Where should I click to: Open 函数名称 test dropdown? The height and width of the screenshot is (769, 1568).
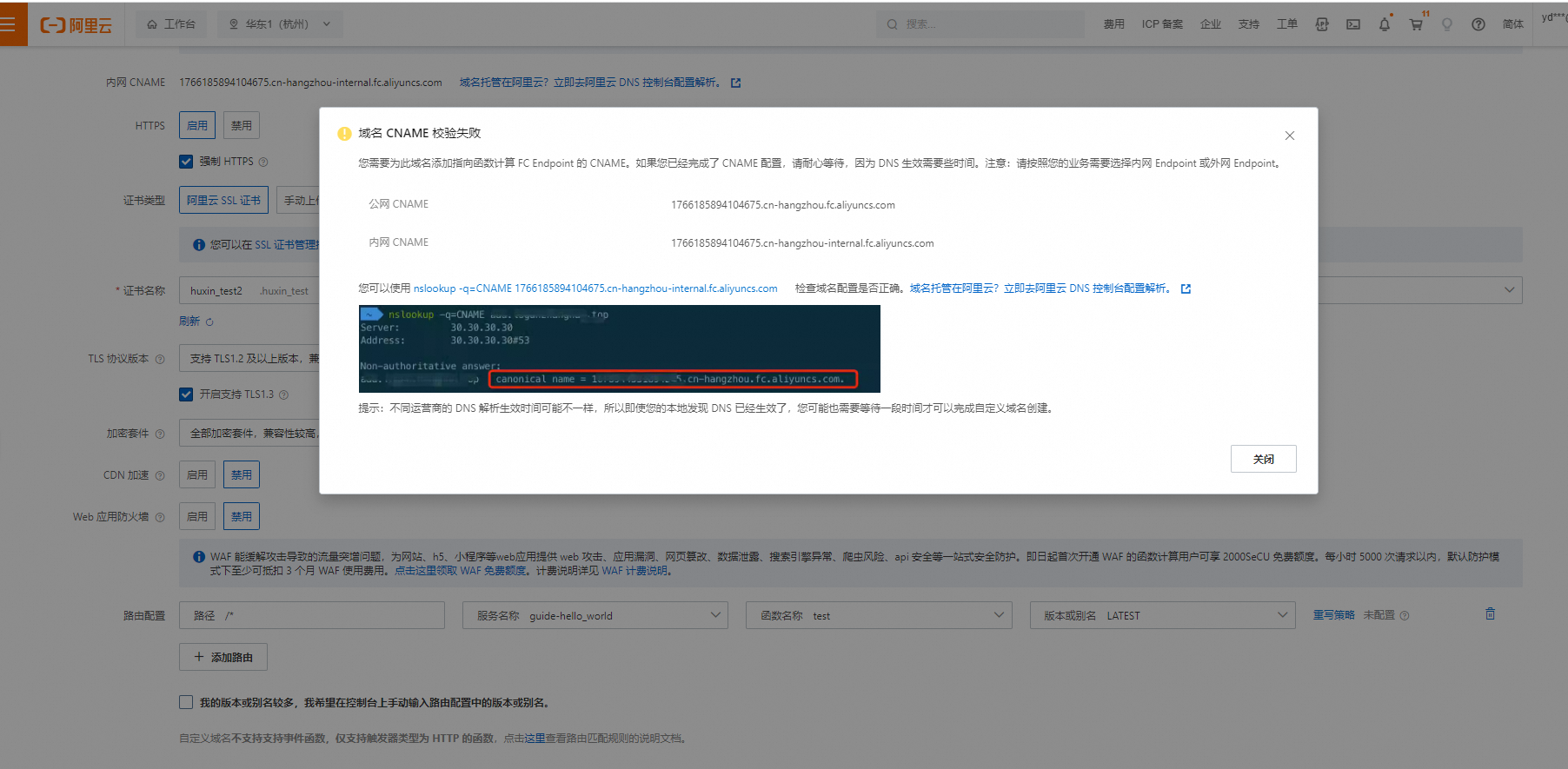(879, 615)
